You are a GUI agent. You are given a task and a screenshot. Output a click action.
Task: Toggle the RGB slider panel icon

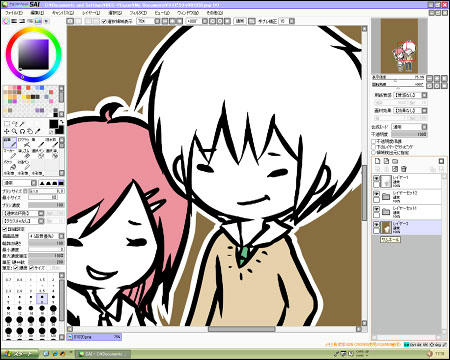(14, 21)
